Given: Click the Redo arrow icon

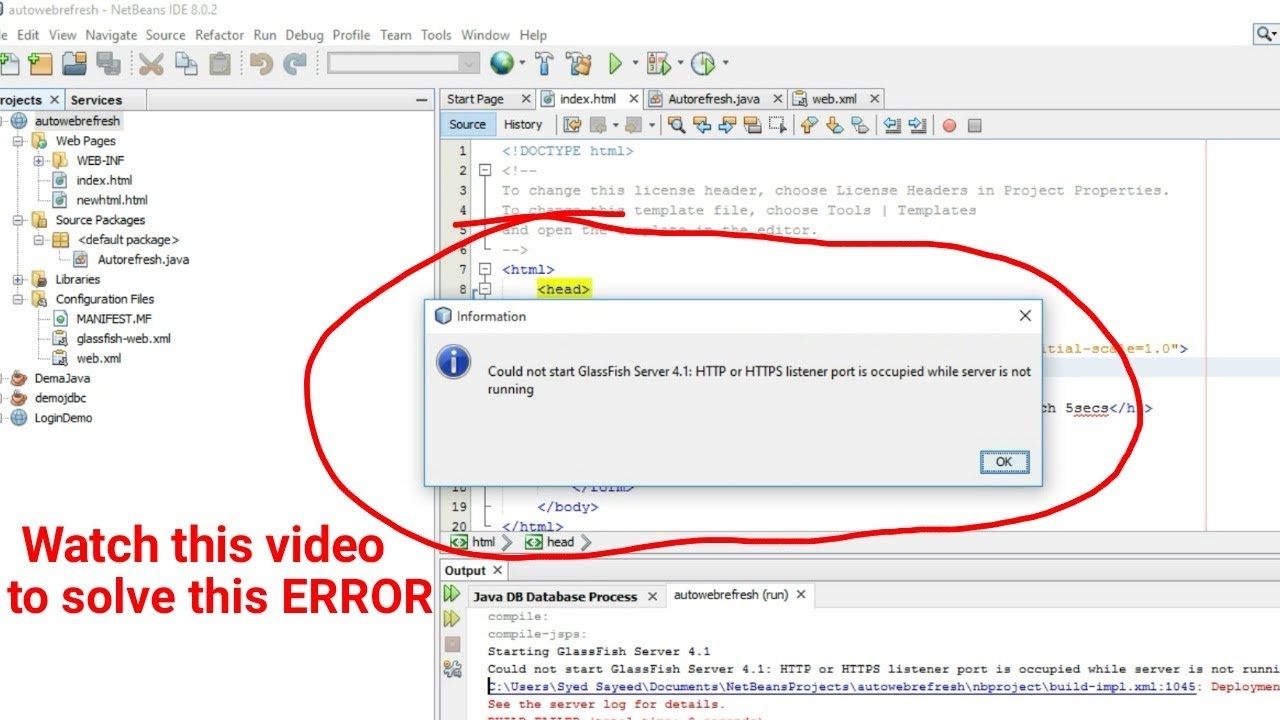Looking at the screenshot, I should click(x=295, y=64).
